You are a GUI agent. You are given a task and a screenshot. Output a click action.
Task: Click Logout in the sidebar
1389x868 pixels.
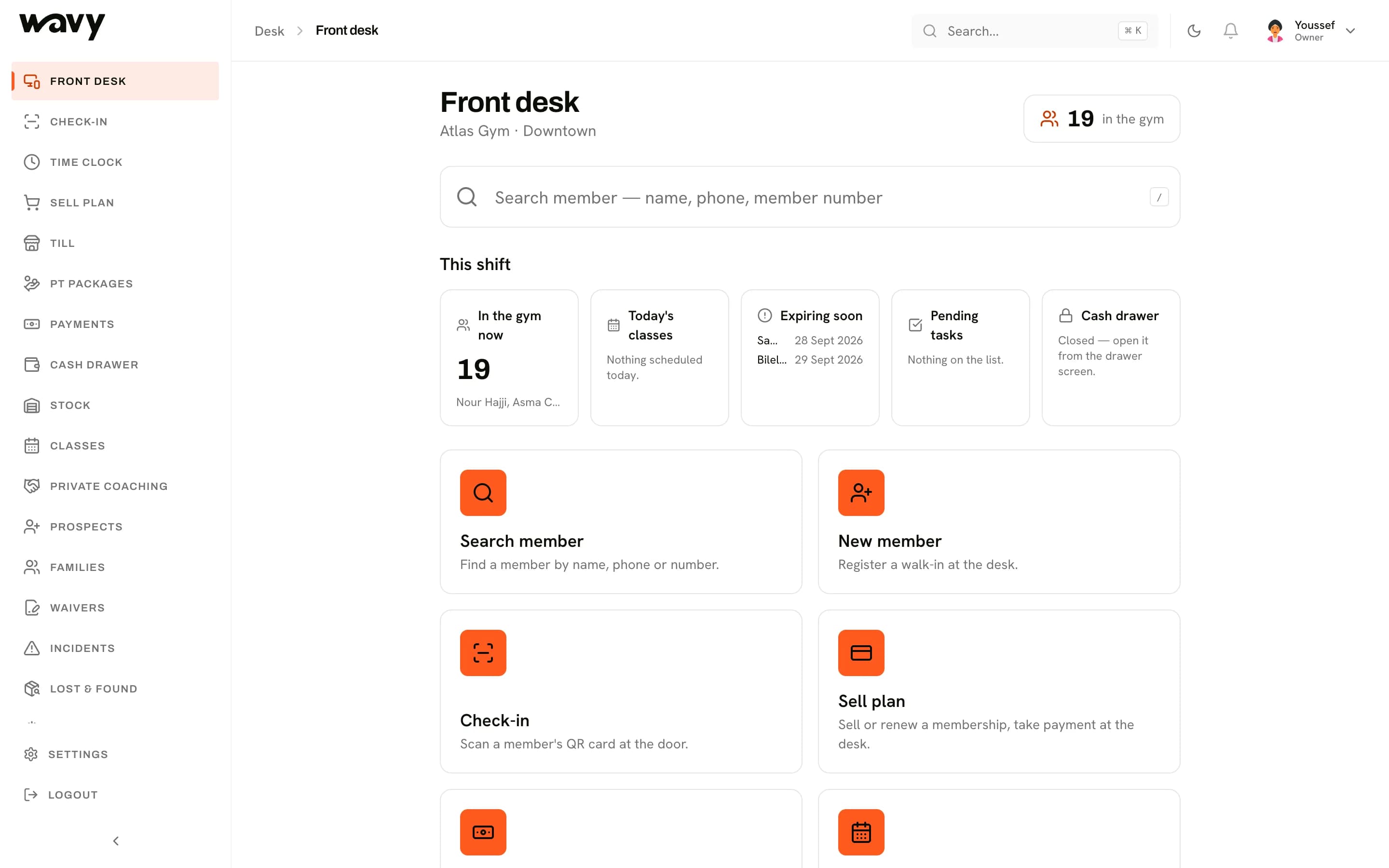[115, 795]
